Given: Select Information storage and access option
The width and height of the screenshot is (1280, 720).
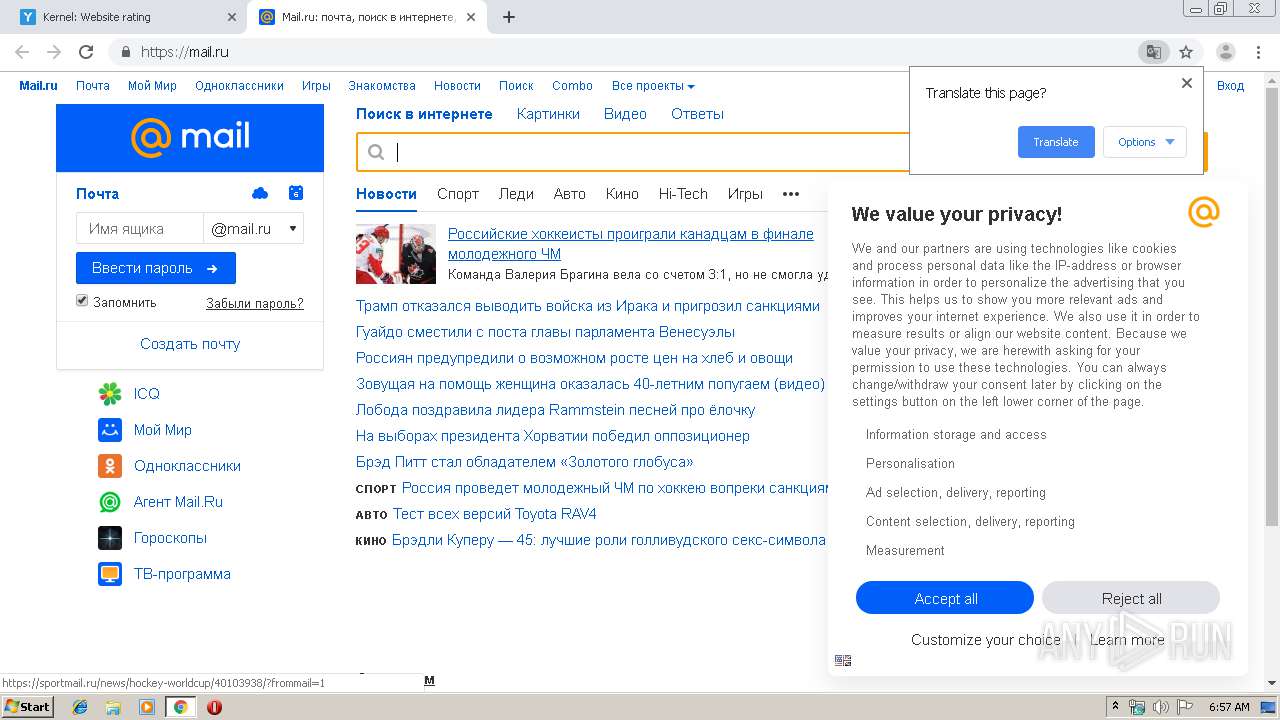Looking at the screenshot, I should pyautogui.click(x=956, y=435).
